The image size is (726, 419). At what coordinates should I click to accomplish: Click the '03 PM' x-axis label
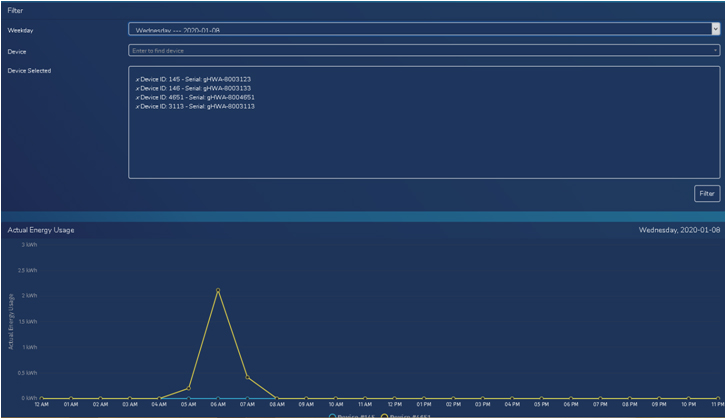pyautogui.click(x=482, y=404)
